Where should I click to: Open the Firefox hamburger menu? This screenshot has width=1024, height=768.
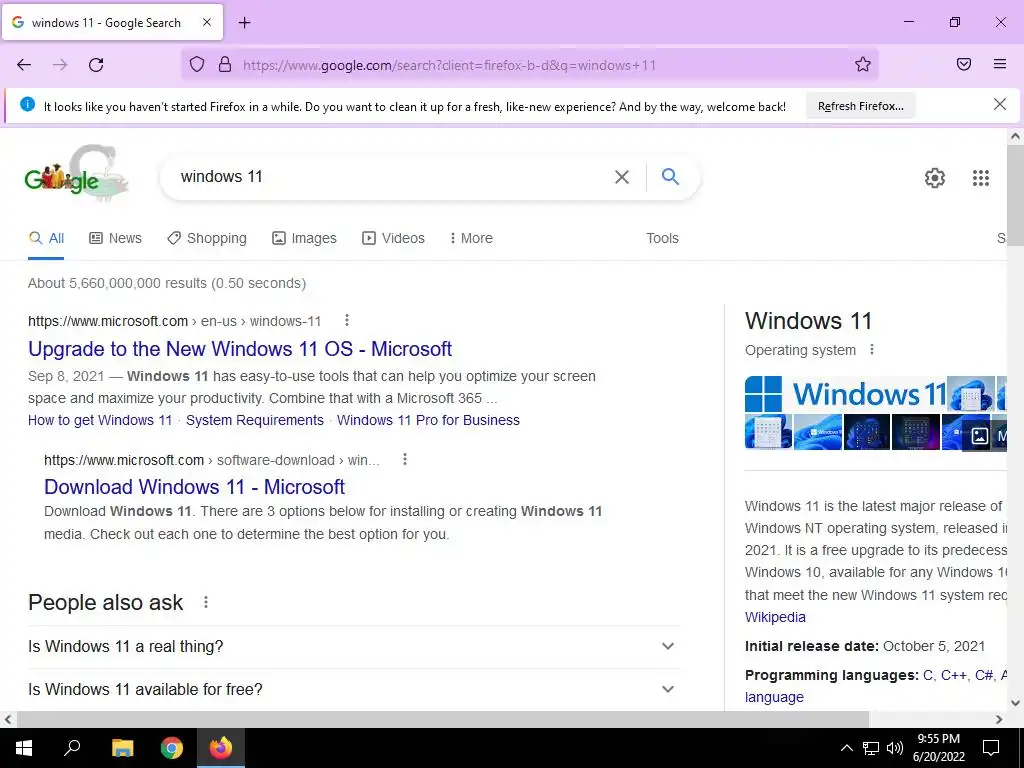(x=1000, y=63)
